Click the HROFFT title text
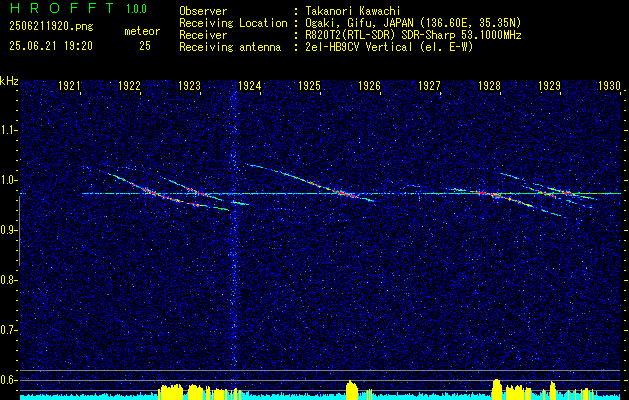This screenshot has width=629, height=400. click(x=63, y=8)
